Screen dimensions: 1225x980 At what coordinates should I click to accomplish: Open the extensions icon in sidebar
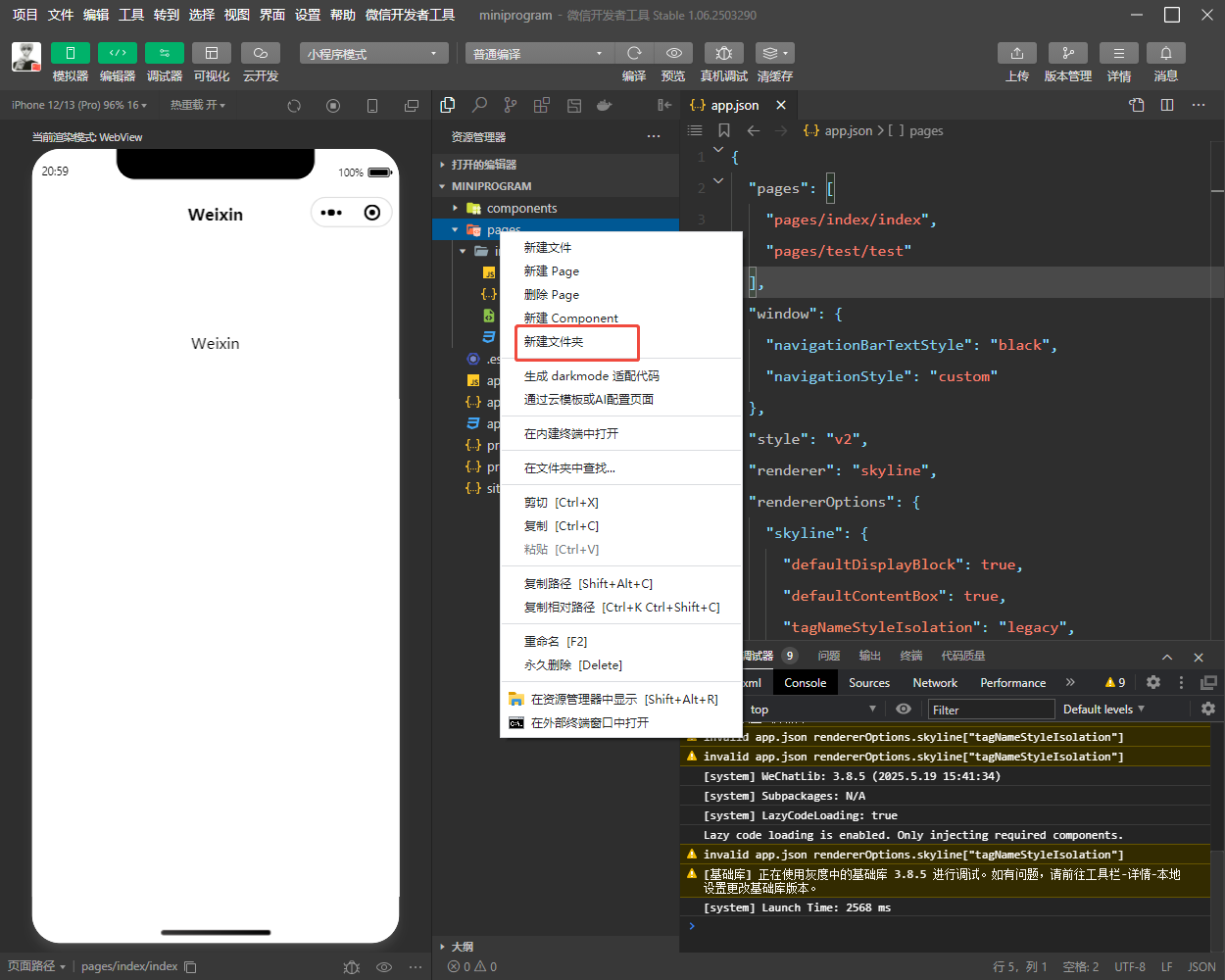tap(542, 105)
